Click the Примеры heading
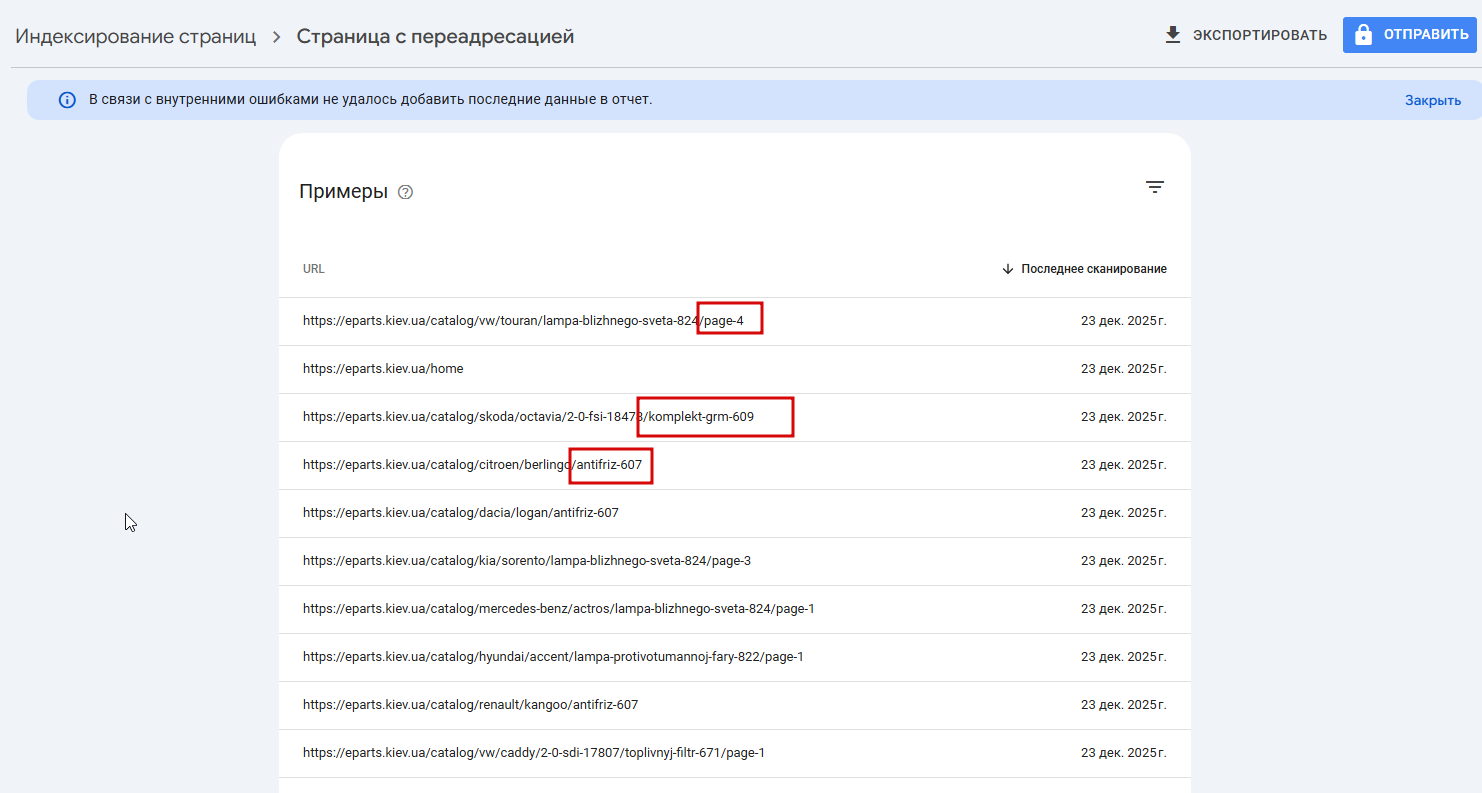The height and width of the screenshot is (793, 1482). click(x=343, y=192)
